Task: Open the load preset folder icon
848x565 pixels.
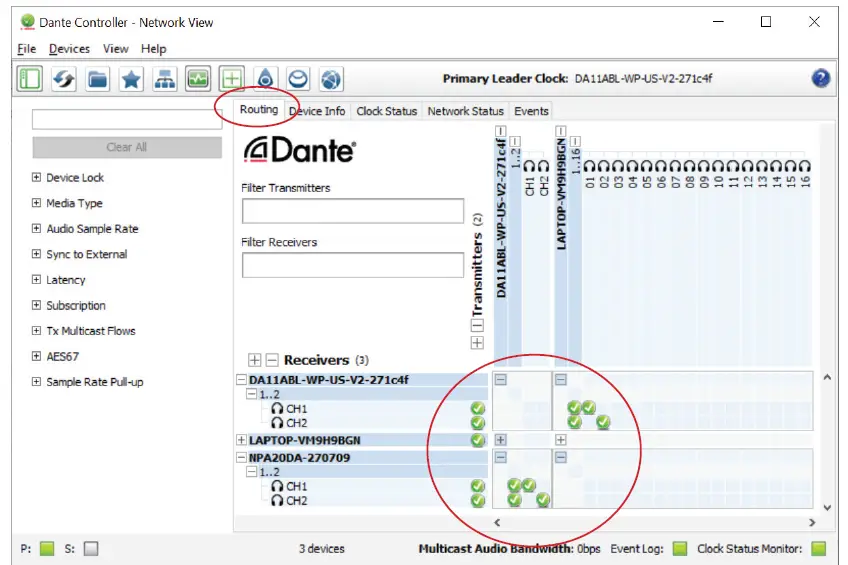Action: [97, 79]
